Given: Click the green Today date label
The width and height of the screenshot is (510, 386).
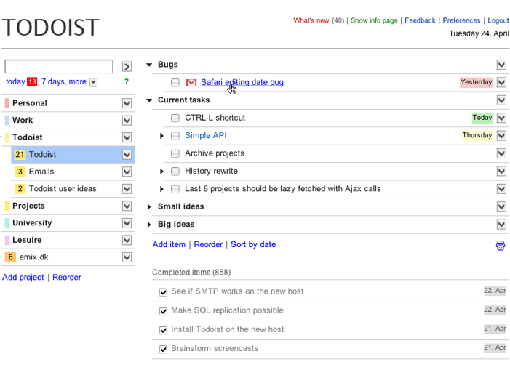Looking at the screenshot, I should [x=482, y=118].
